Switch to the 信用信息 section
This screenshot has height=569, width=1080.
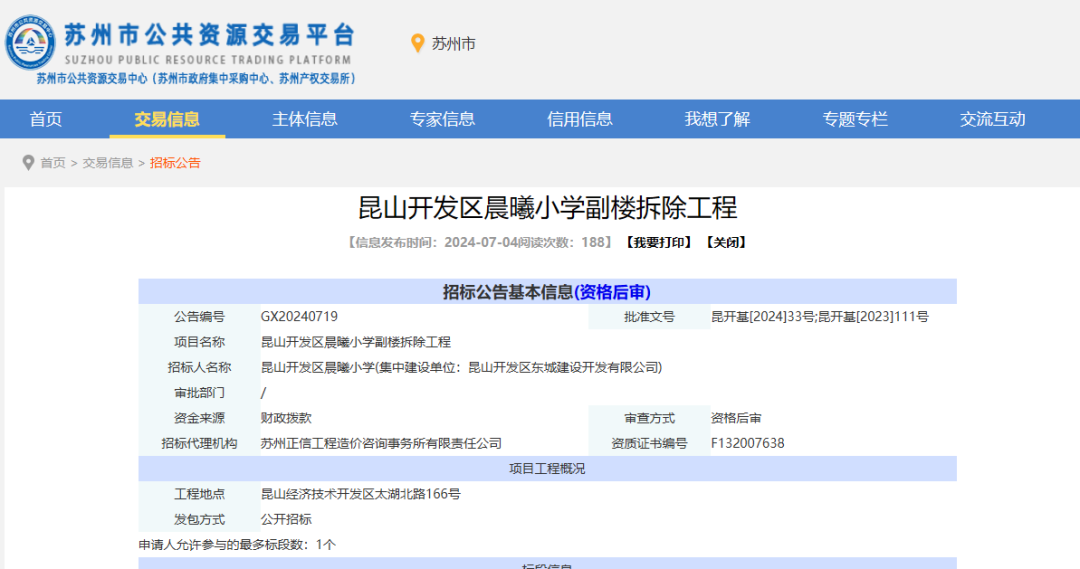(580, 119)
